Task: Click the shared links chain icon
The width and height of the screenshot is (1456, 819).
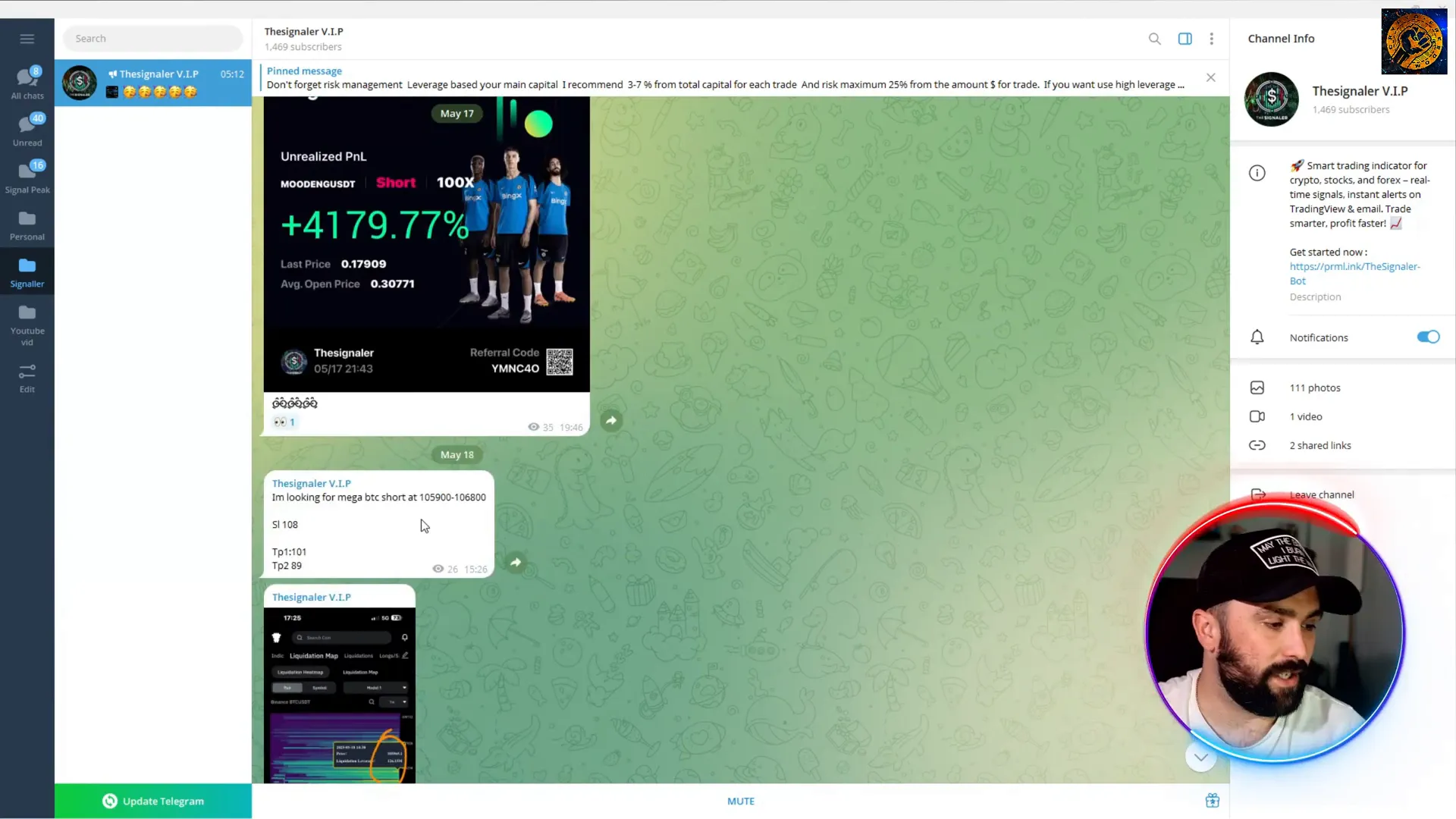Action: [1257, 445]
